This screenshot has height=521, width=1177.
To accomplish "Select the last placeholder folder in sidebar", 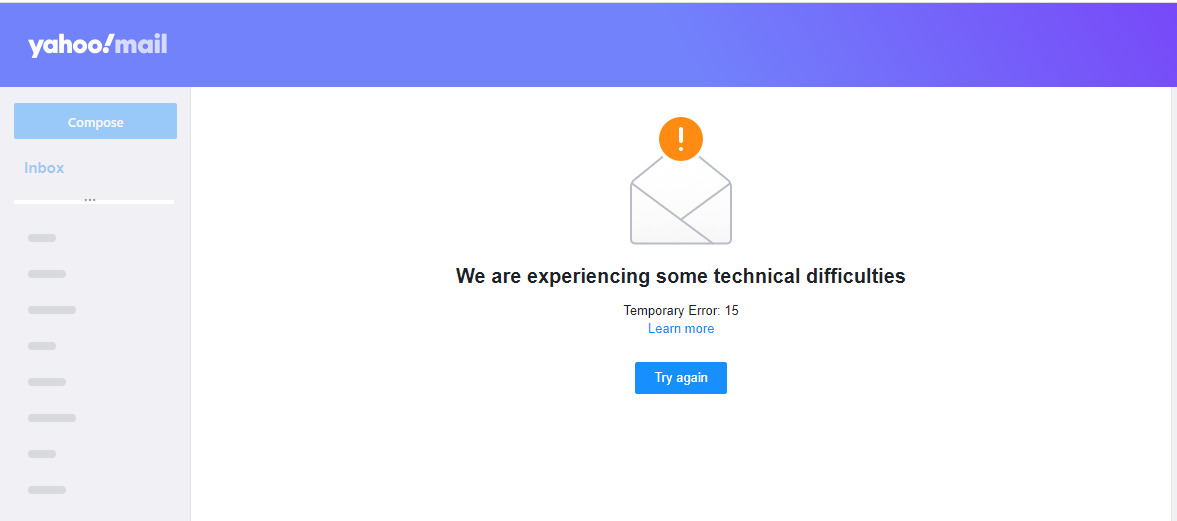I will click(47, 490).
